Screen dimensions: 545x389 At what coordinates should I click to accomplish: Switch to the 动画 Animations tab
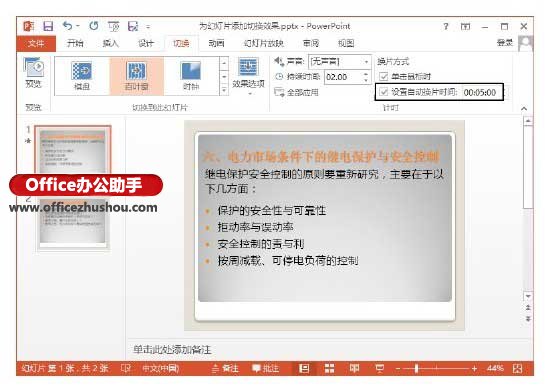(216, 43)
